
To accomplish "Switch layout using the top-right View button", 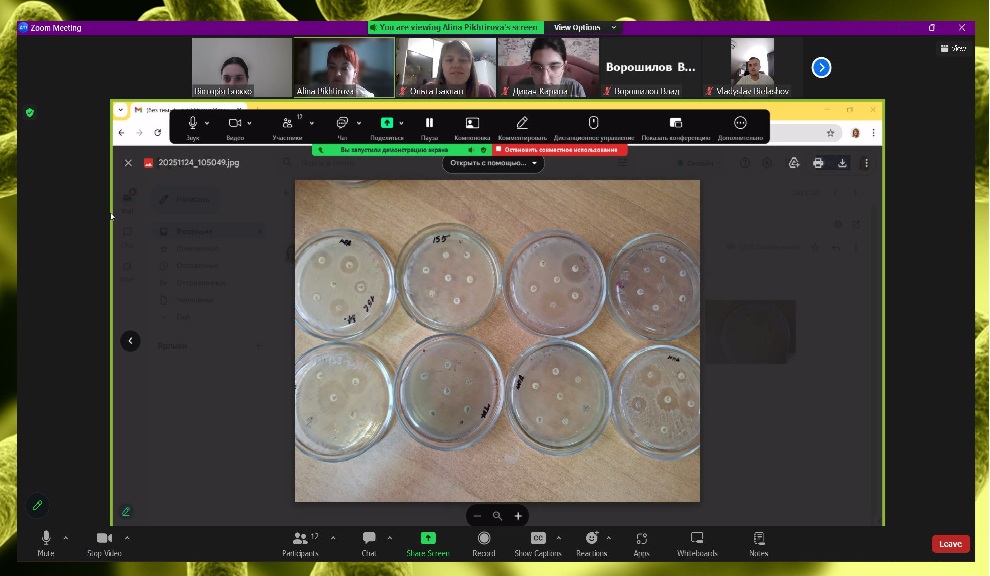I will click(954, 48).
